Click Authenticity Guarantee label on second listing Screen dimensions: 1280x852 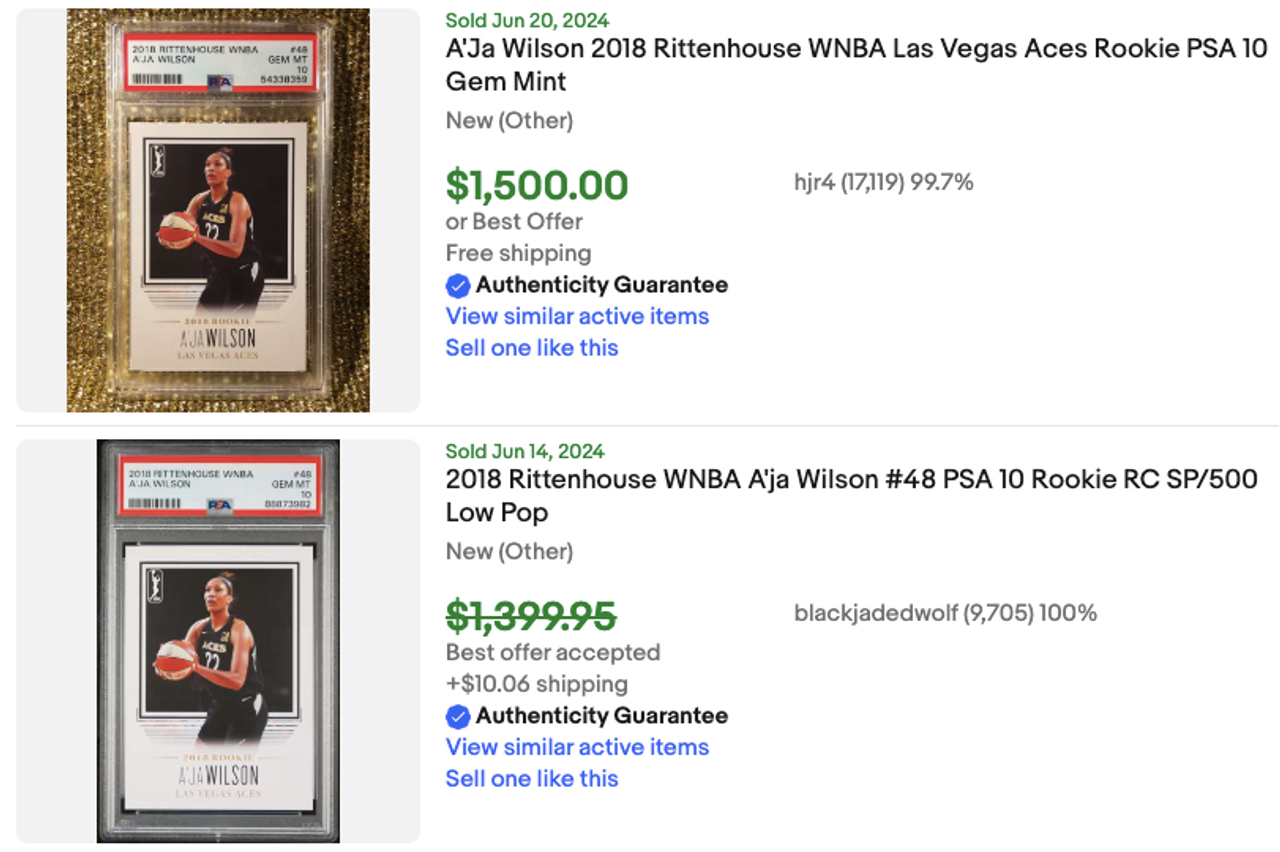602,716
